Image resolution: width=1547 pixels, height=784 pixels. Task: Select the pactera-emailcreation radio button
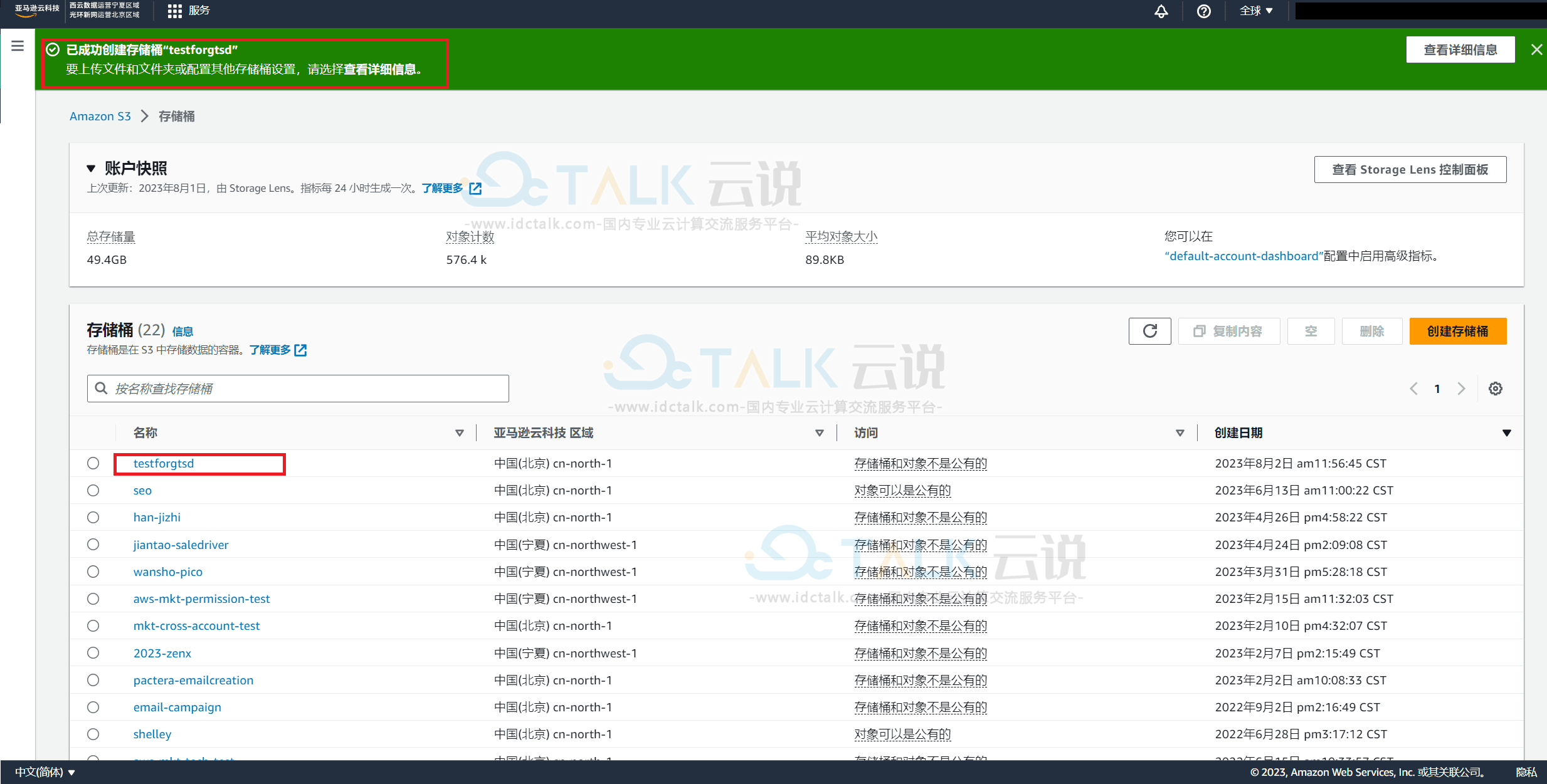(93, 680)
